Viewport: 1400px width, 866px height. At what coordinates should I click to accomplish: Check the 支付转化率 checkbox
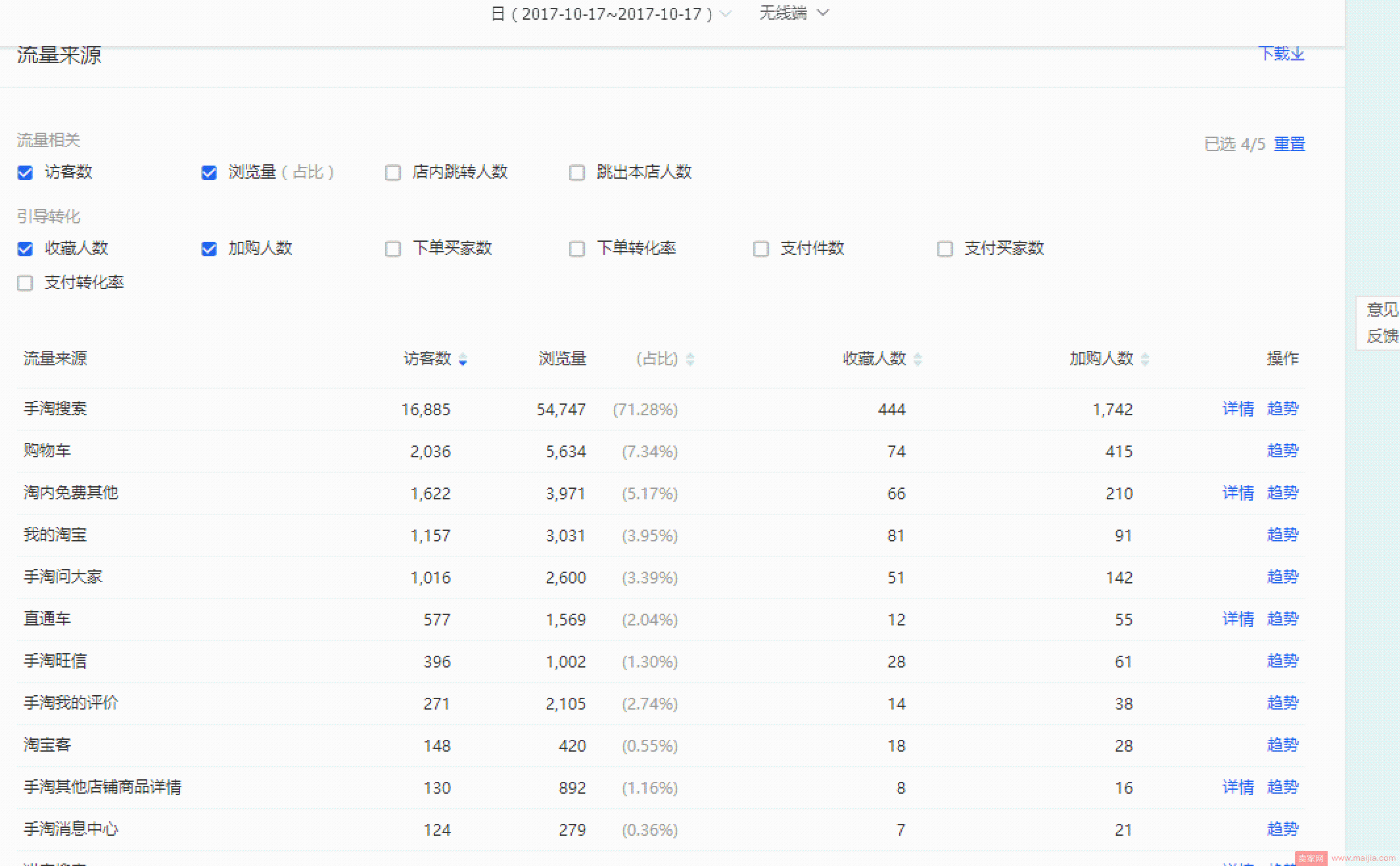point(25,283)
